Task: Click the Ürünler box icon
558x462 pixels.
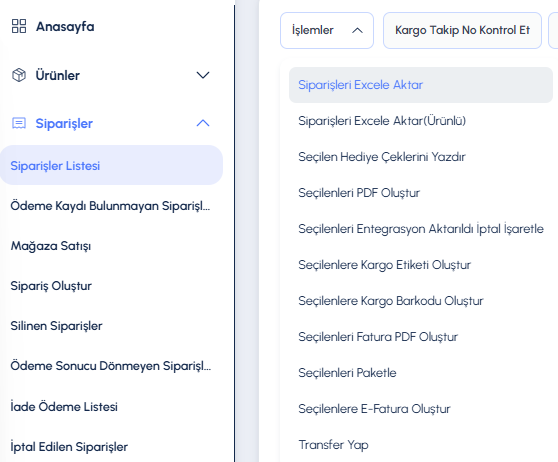Action: [19, 75]
